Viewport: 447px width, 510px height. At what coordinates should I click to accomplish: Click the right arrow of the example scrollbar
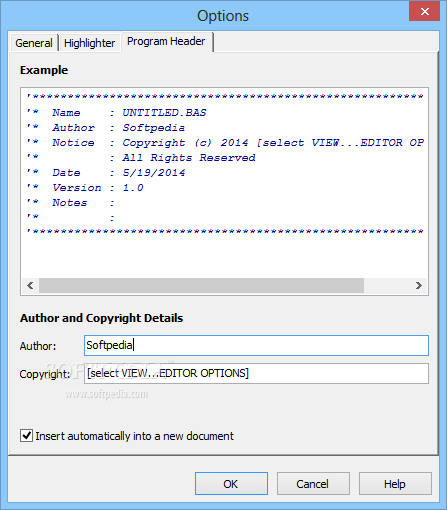(419, 285)
